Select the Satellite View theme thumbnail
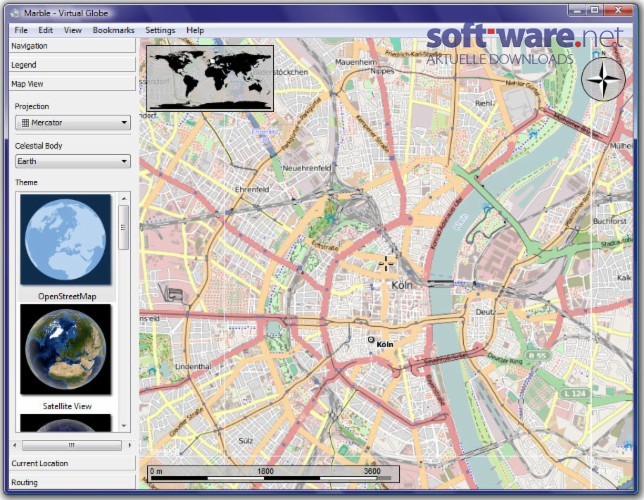644x500 pixels. click(x=66, y=349)
